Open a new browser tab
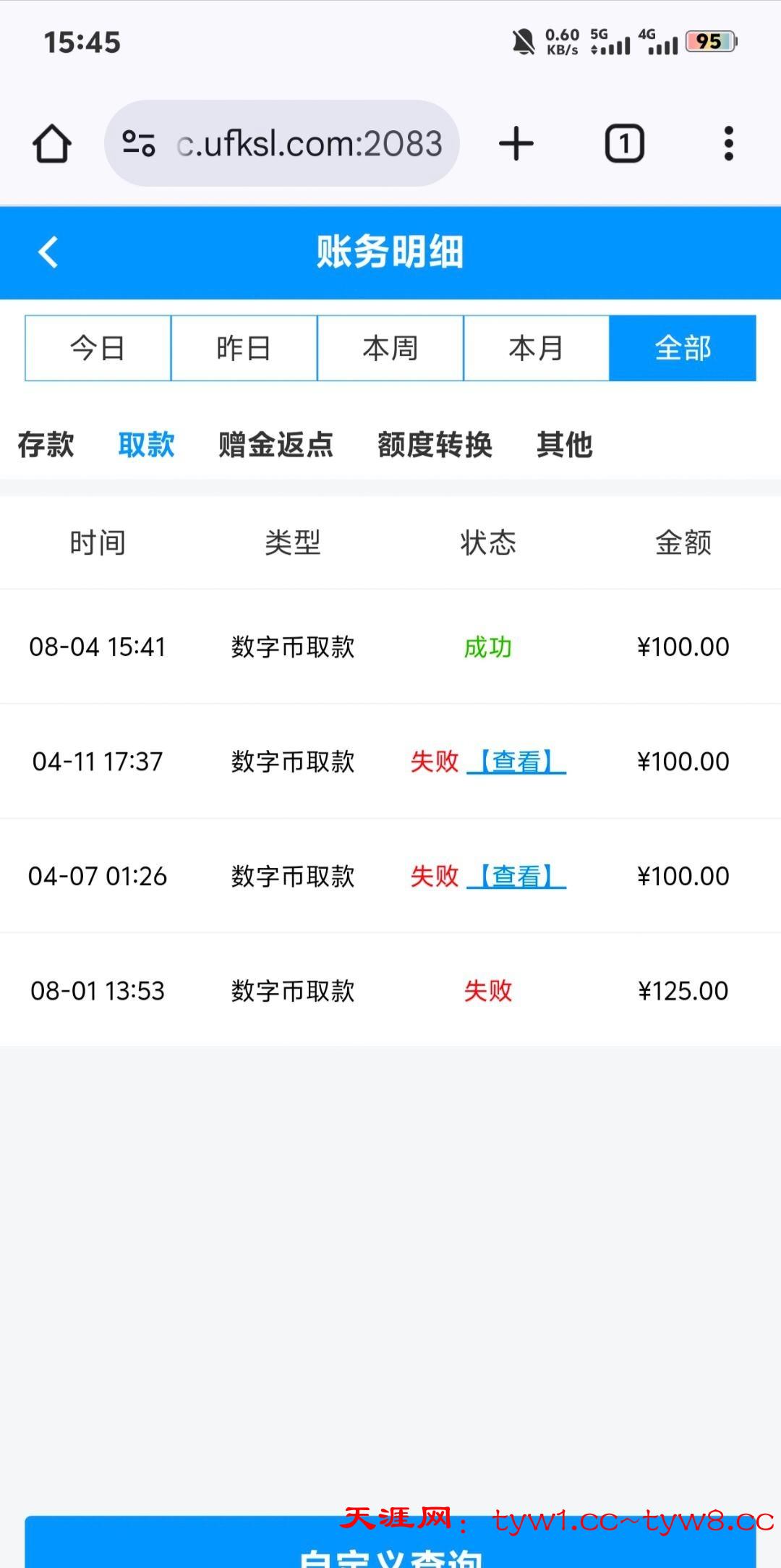This screenshot has width=781, height=1568. click(516, 143)
